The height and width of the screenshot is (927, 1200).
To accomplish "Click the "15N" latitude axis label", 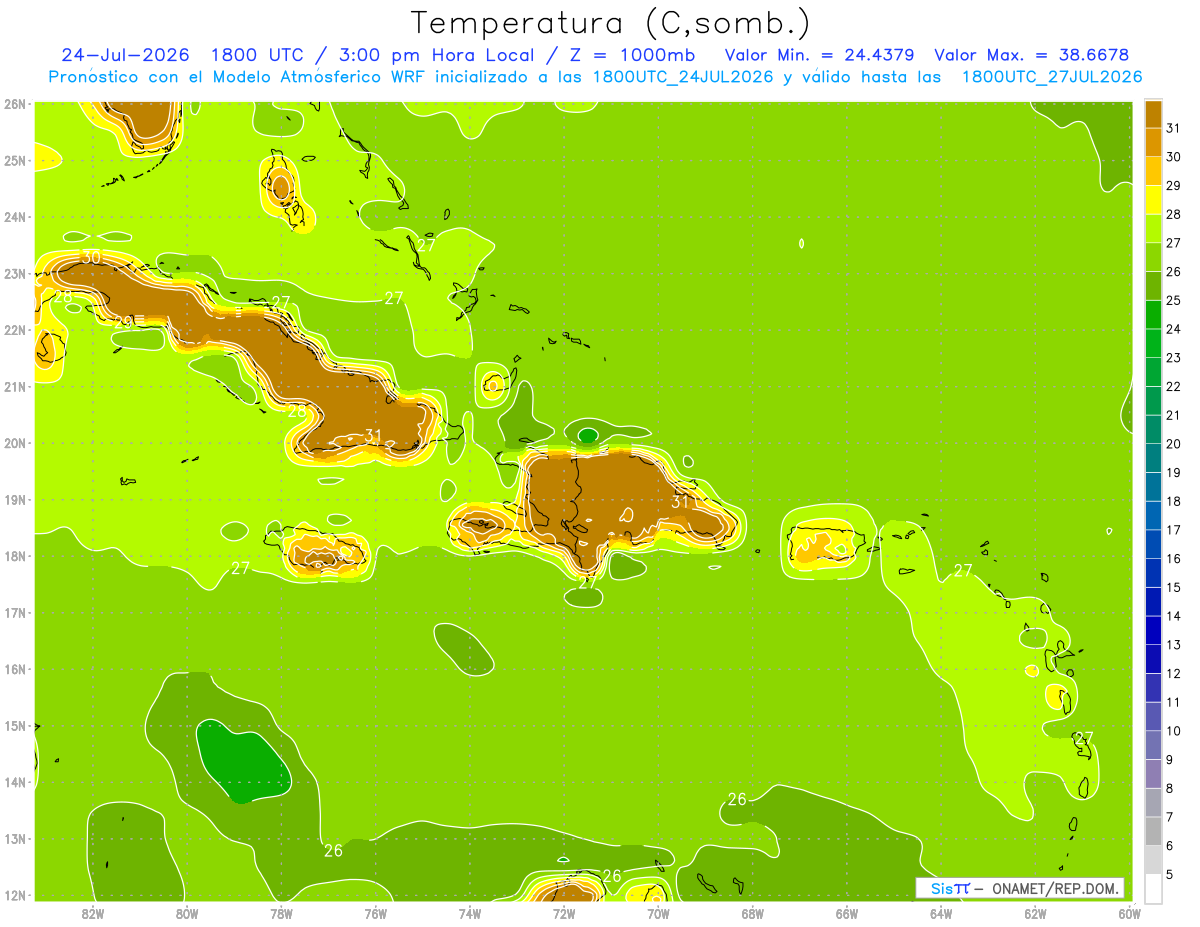I will pyautogui.click(x=15, y=726).
